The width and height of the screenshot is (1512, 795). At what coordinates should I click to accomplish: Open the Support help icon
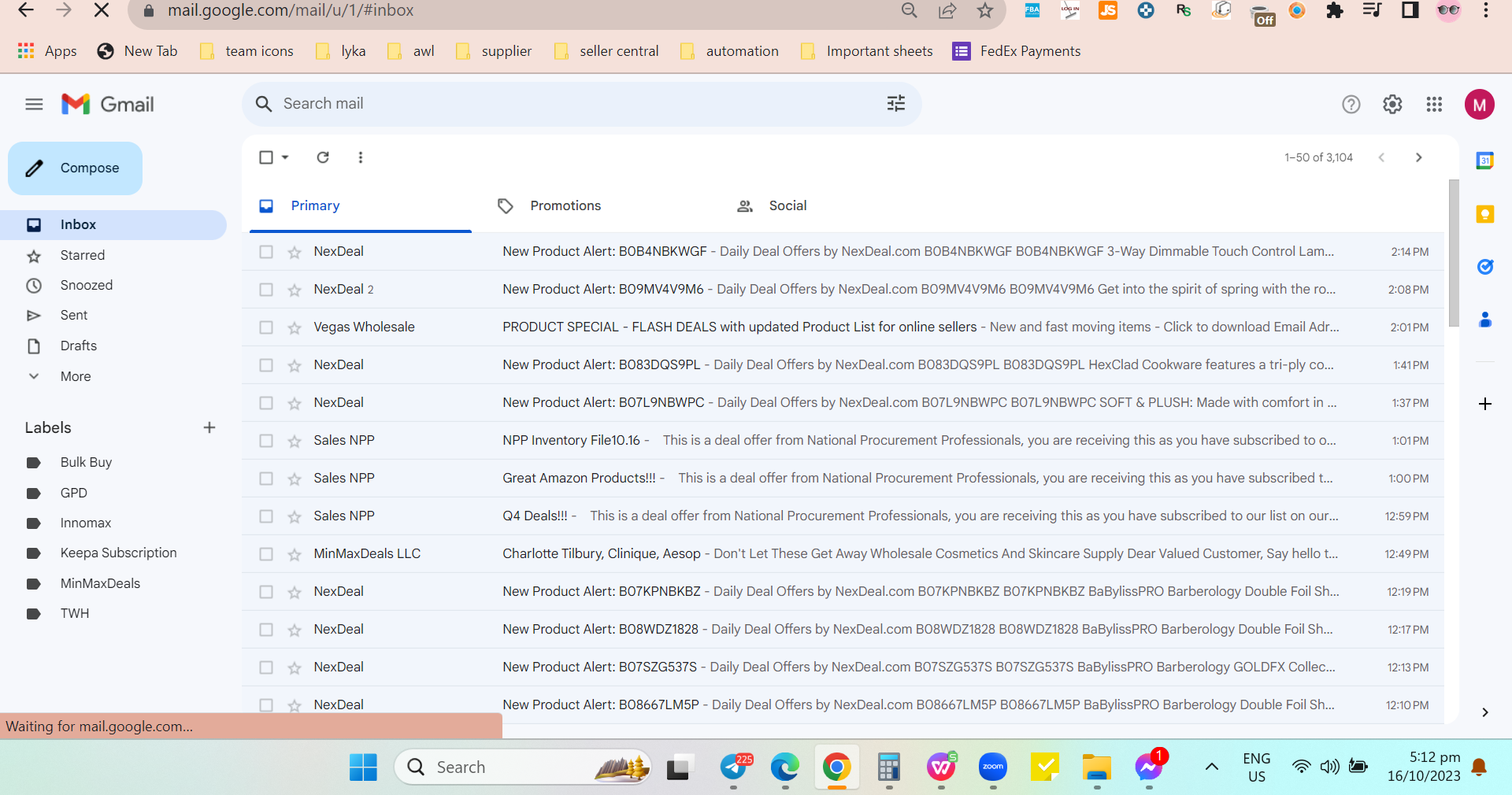pos(1351,104)
